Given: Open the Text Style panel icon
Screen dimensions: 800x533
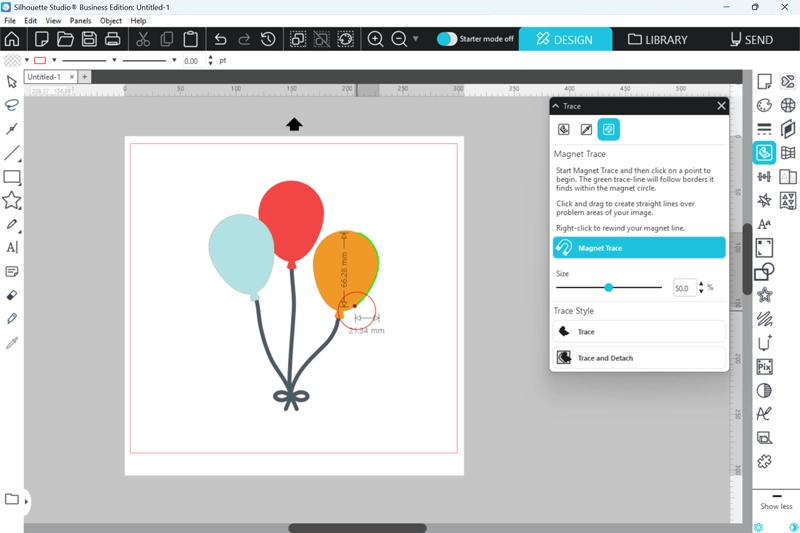Looking at the screenshot, I should 764,224.
